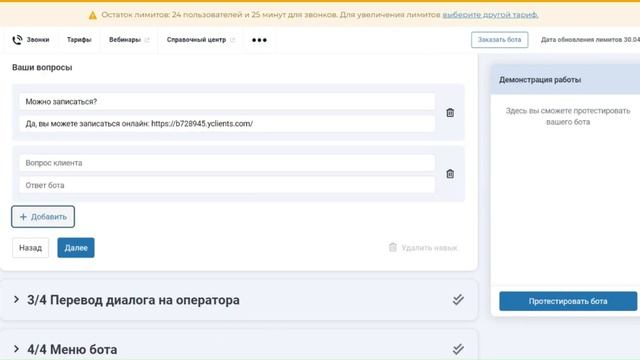640x360 pixels.
Task: Click the warning triangle icon in the banner
Action: tap(93, 15)
